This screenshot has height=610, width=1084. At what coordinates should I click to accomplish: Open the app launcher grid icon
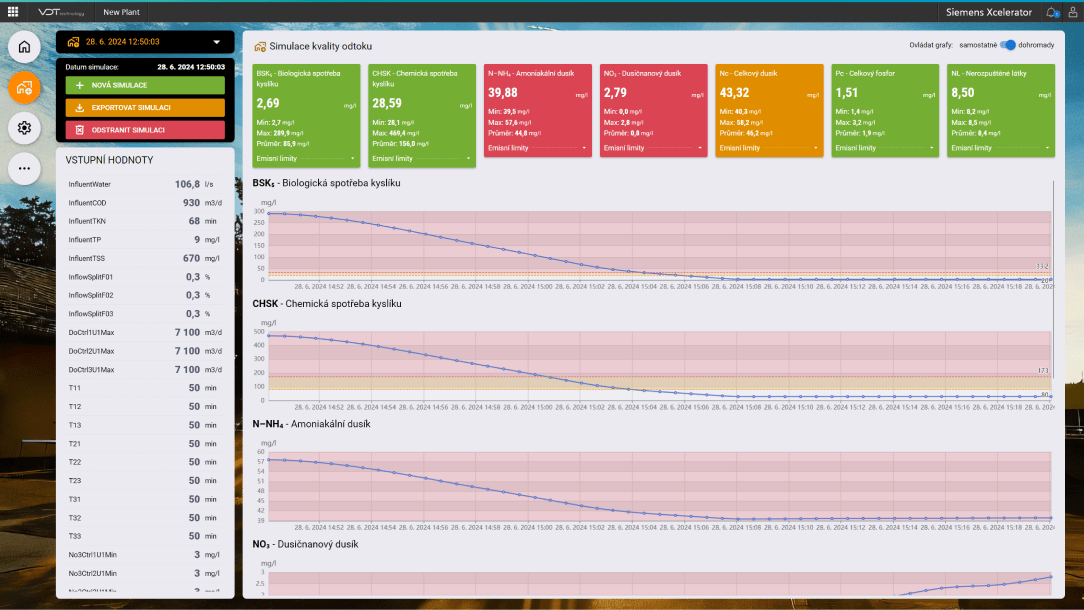tap(13, 12)
